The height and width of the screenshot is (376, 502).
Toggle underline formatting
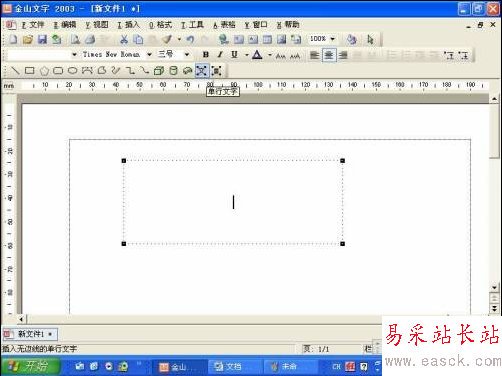[235, 55]
